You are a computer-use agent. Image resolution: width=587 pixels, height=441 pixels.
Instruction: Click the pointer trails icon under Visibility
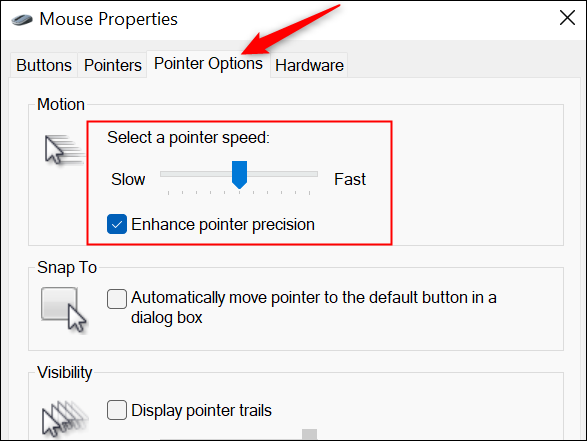pyautogui.click(x=65, y=419)
